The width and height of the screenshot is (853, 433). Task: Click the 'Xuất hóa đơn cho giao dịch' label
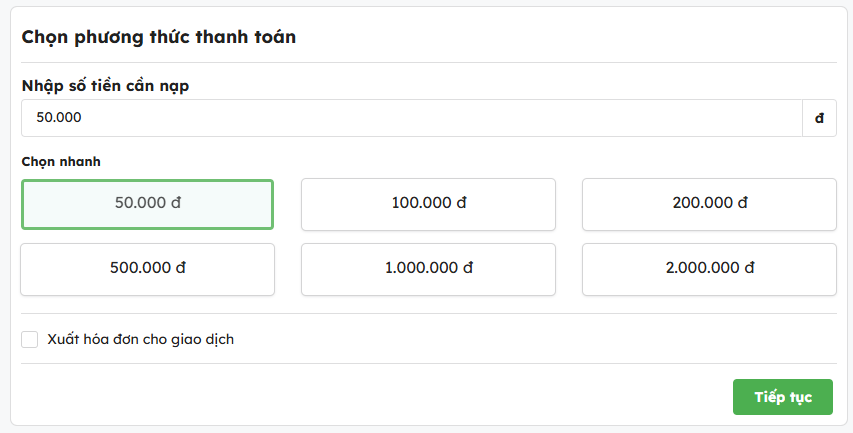pyautogui.click(x=140, y=340)
